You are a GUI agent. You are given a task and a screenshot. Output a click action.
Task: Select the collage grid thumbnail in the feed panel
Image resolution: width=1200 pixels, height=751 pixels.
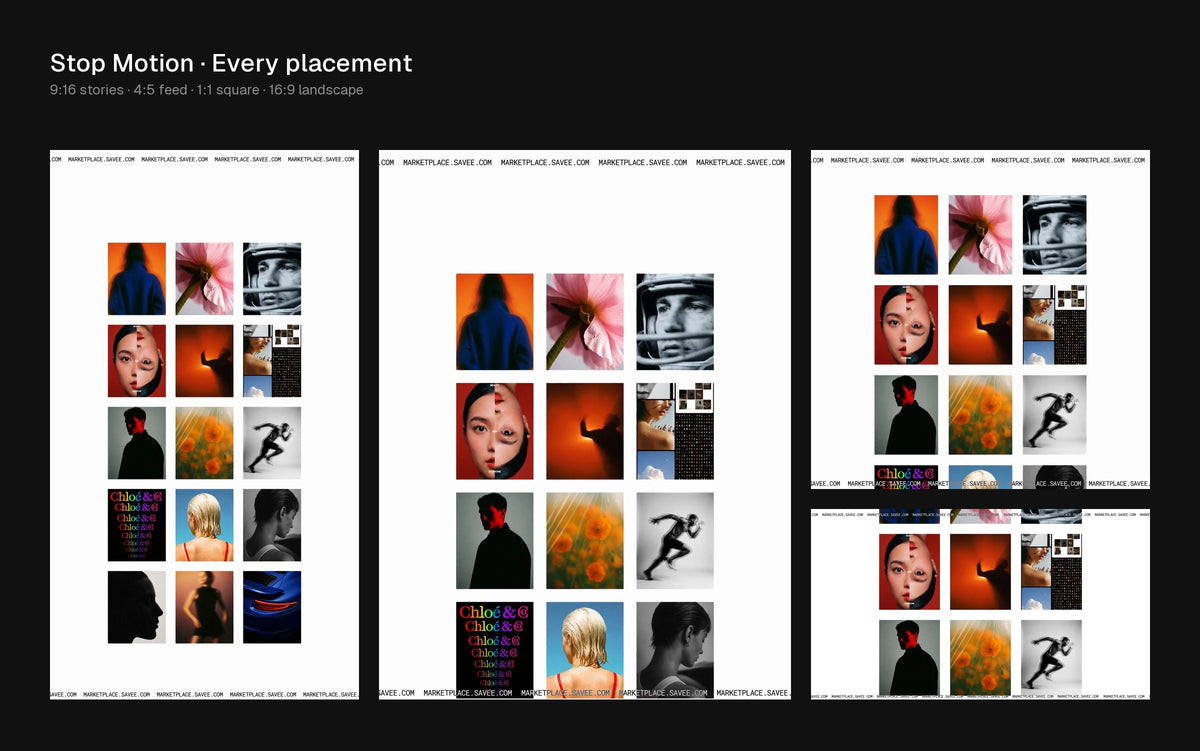pyautogui.click(x=675, y=431)
